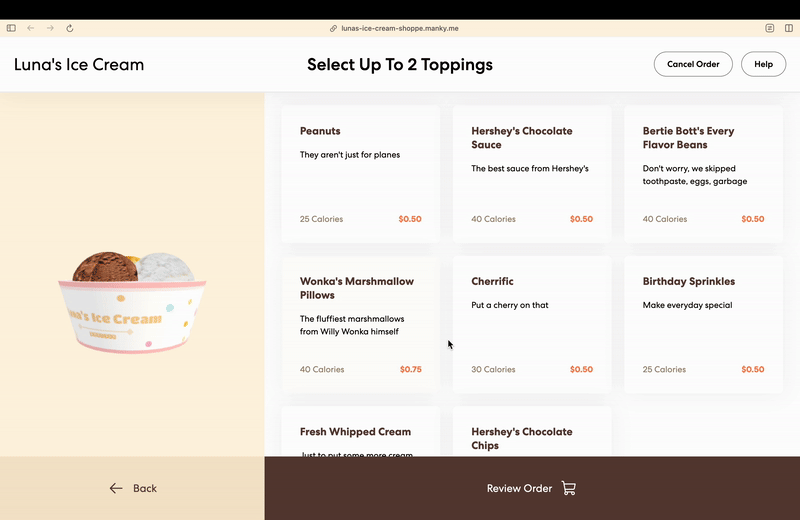Select Hershey's Chocolate Chips topping
This screenshot has width=800, height=520.
[532, 431]
